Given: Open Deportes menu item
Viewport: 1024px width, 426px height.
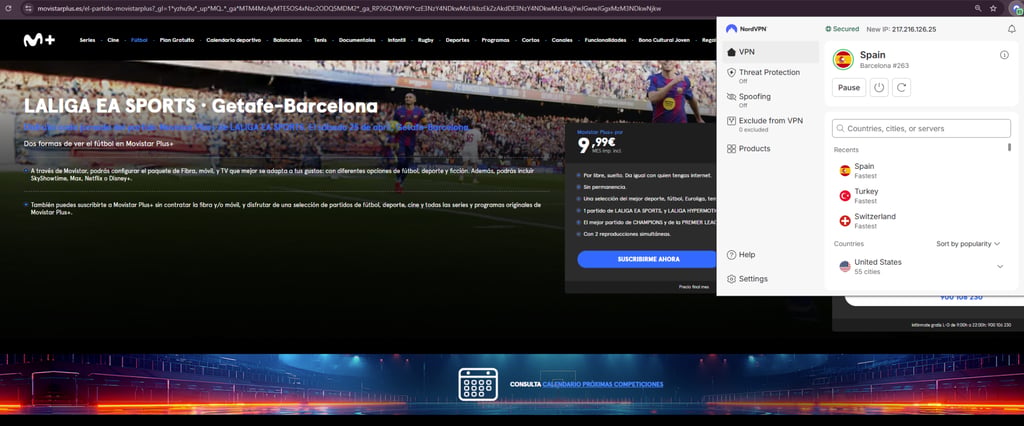Looking at the screenshot, I should pyautogui.click(x=458, y=40).
